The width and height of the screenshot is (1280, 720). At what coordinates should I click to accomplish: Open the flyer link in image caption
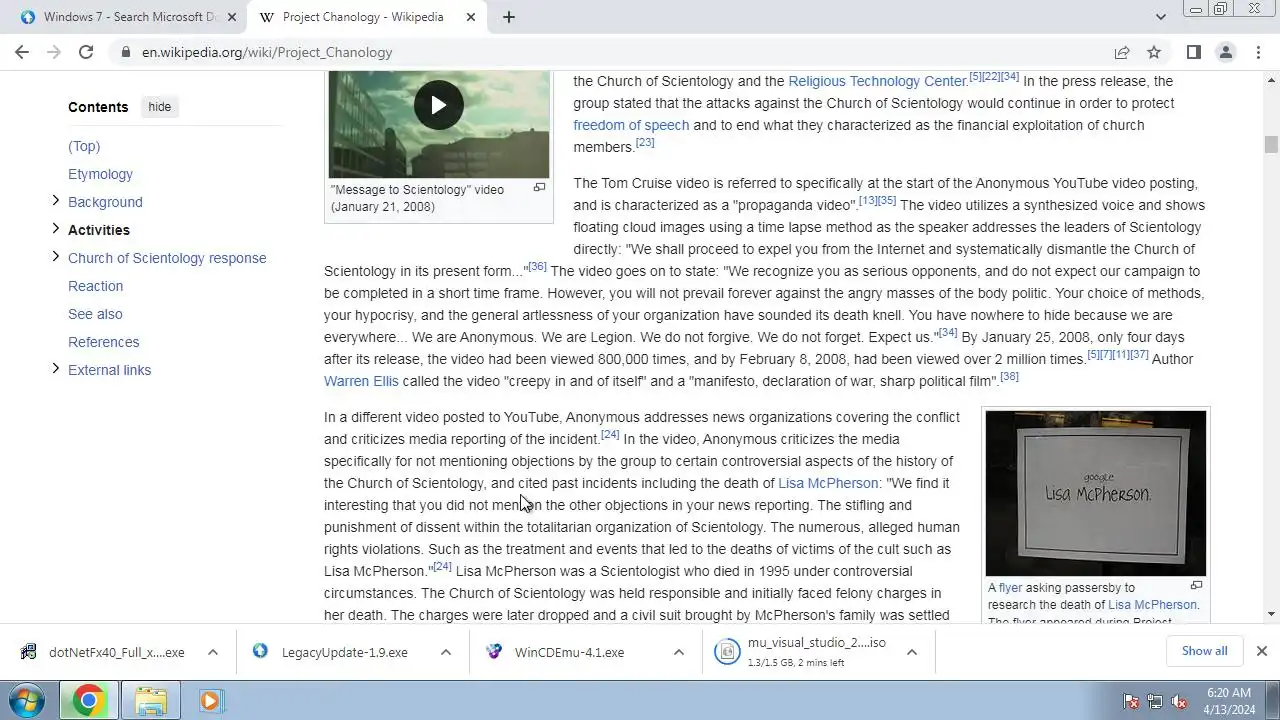(1010, 588)
